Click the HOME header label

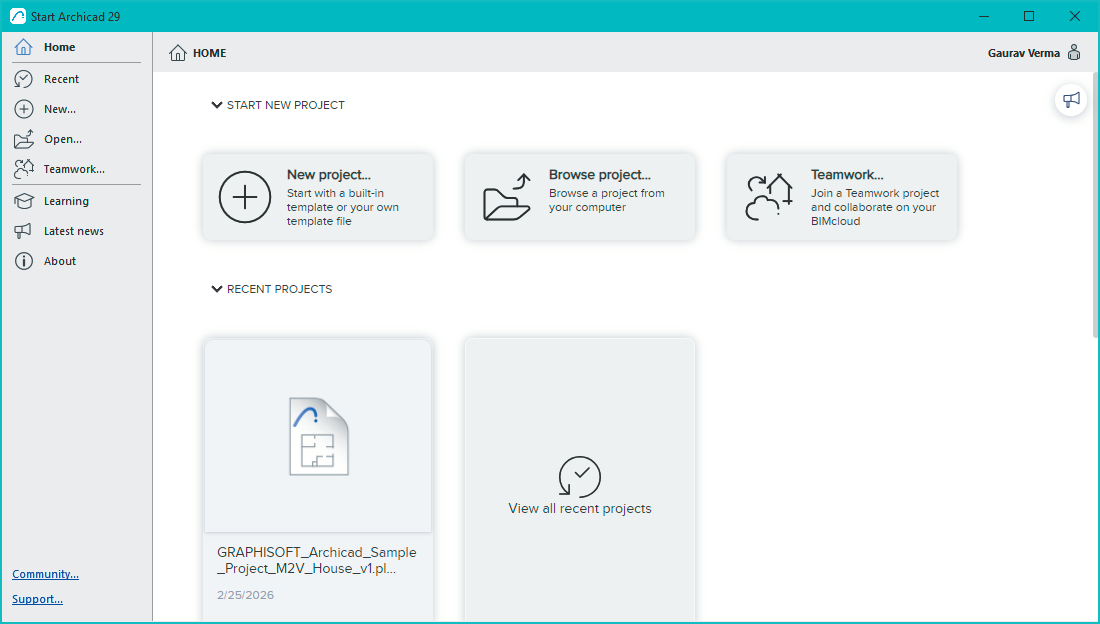click(x=210, y=53)
